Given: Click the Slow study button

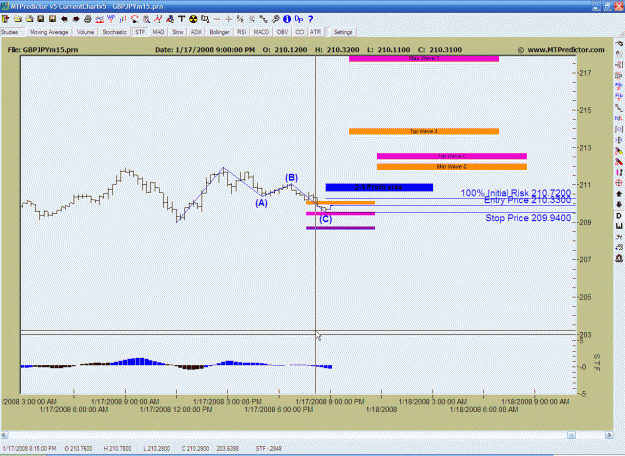Looking at the screenshot, I should [x=178, y=32].
